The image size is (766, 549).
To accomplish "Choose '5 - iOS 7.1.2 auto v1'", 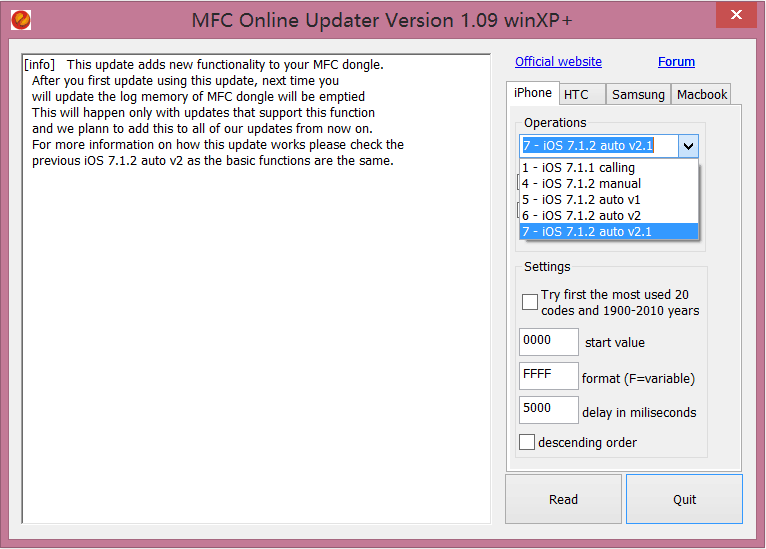I will (x=581, y=200).
